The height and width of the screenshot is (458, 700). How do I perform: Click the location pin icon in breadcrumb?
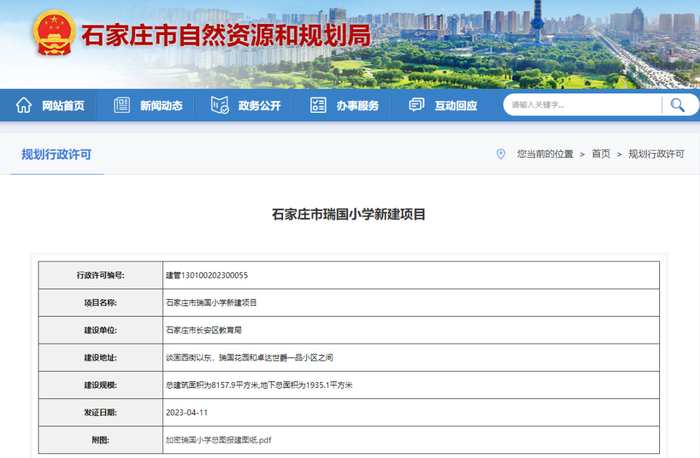coord(501,154)
